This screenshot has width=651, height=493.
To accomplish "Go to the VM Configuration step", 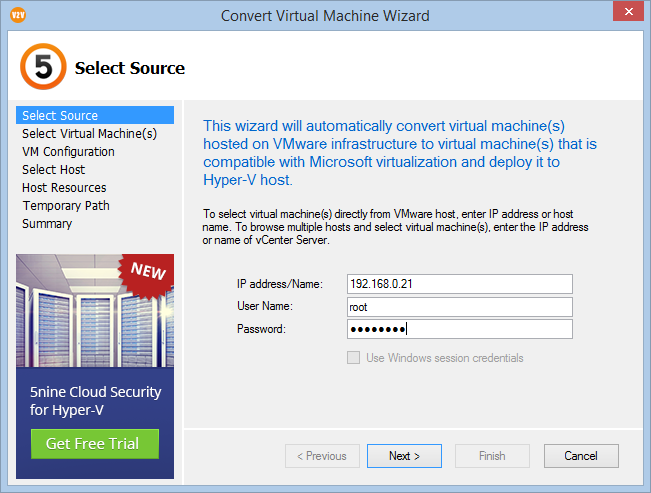I will point(69,152).
